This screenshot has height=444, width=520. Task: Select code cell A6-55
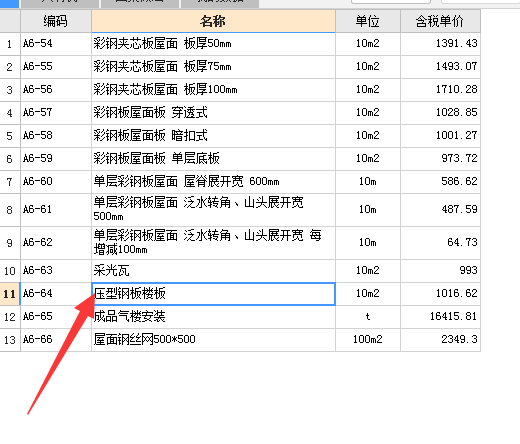(x=56, y=67)
